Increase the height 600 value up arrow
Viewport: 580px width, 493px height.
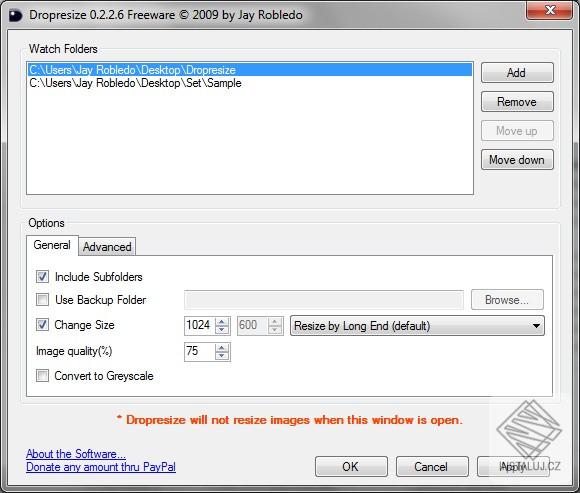pos(275,322)
